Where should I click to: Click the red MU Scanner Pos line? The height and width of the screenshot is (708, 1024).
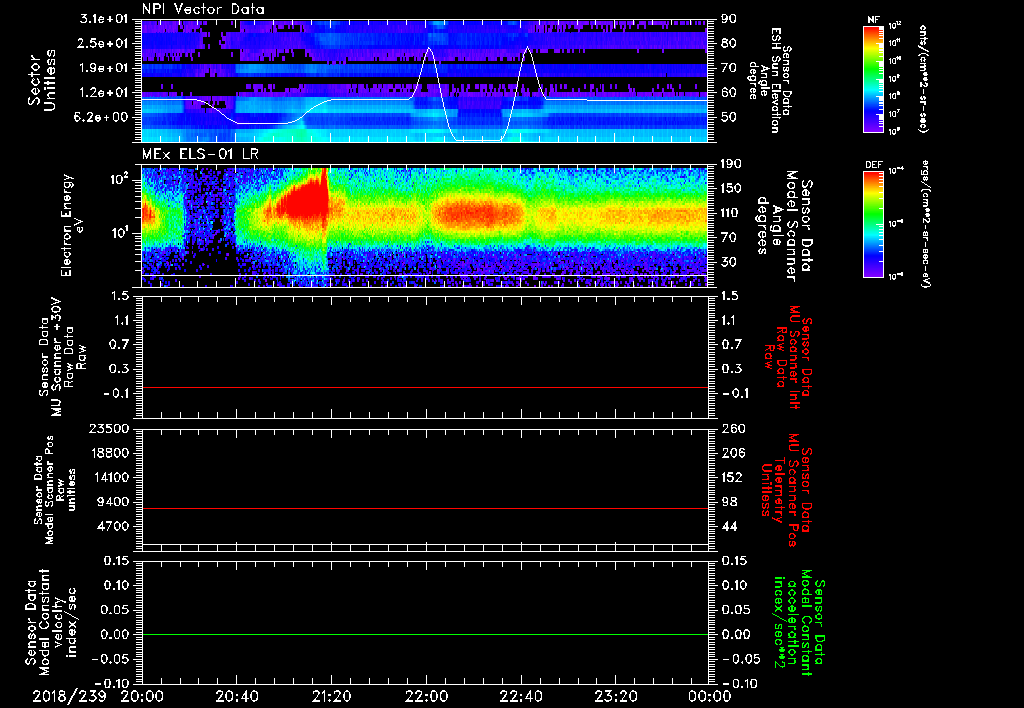point(424,508)
